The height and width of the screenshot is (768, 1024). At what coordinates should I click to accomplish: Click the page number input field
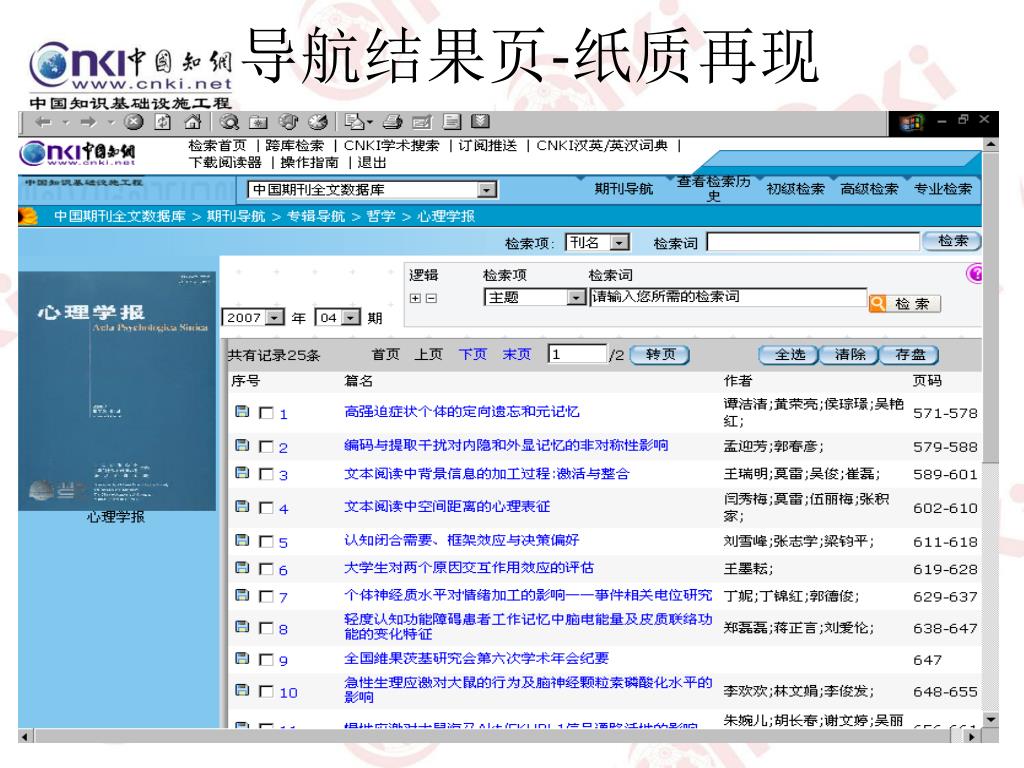(x=577, y=354)
